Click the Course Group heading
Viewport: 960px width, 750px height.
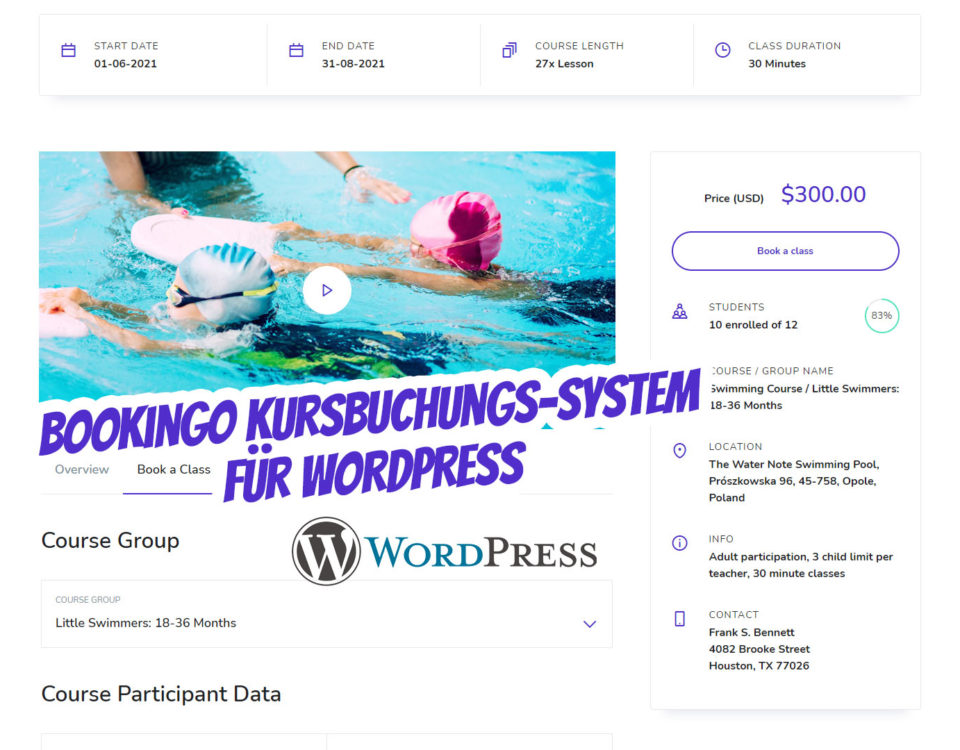coord(110,541)
